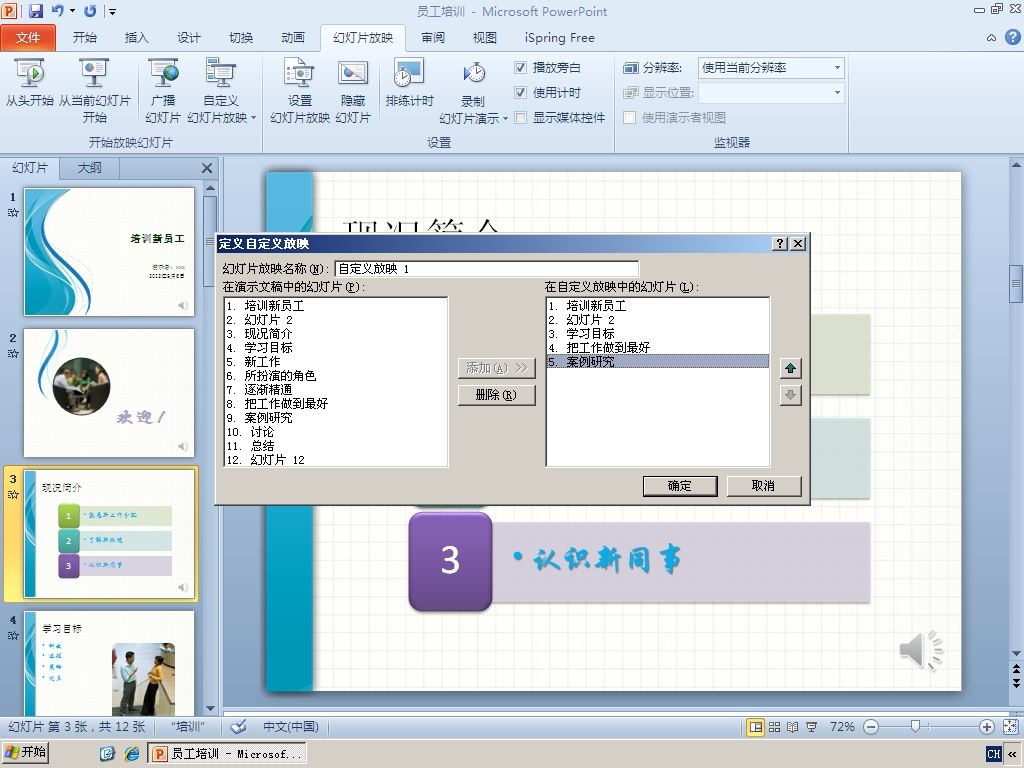Start slideshow from beginning (从头开始)

click(x=29, y=82)
